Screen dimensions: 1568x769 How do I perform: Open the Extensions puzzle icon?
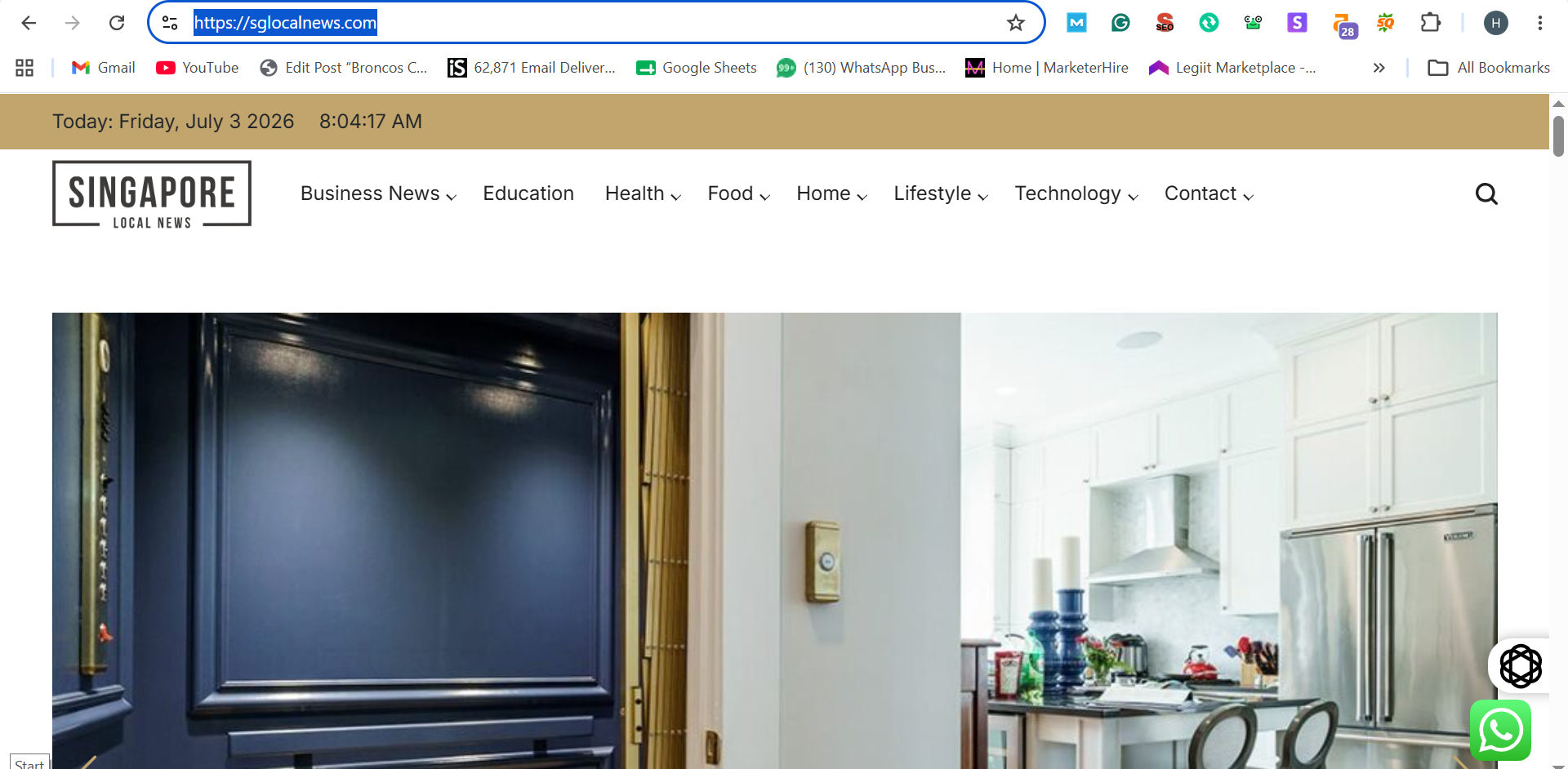(1430, 23)
